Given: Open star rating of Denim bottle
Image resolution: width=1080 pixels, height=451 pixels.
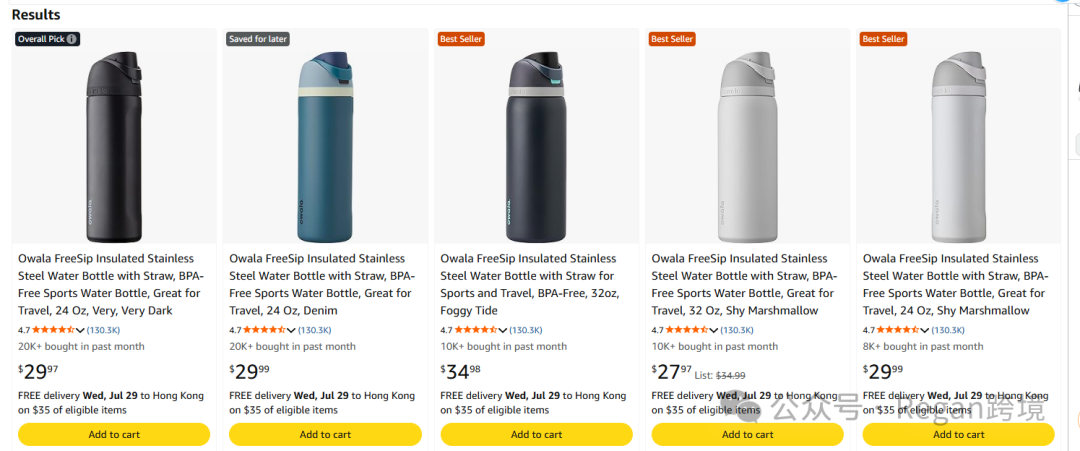Looking at the screenshot, I should [264, 331].
